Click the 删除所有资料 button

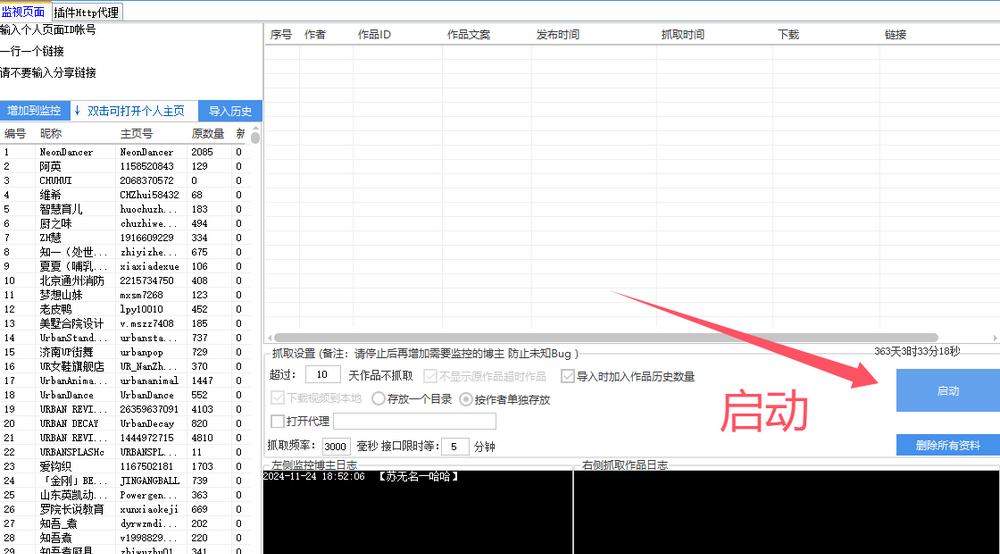948,445
